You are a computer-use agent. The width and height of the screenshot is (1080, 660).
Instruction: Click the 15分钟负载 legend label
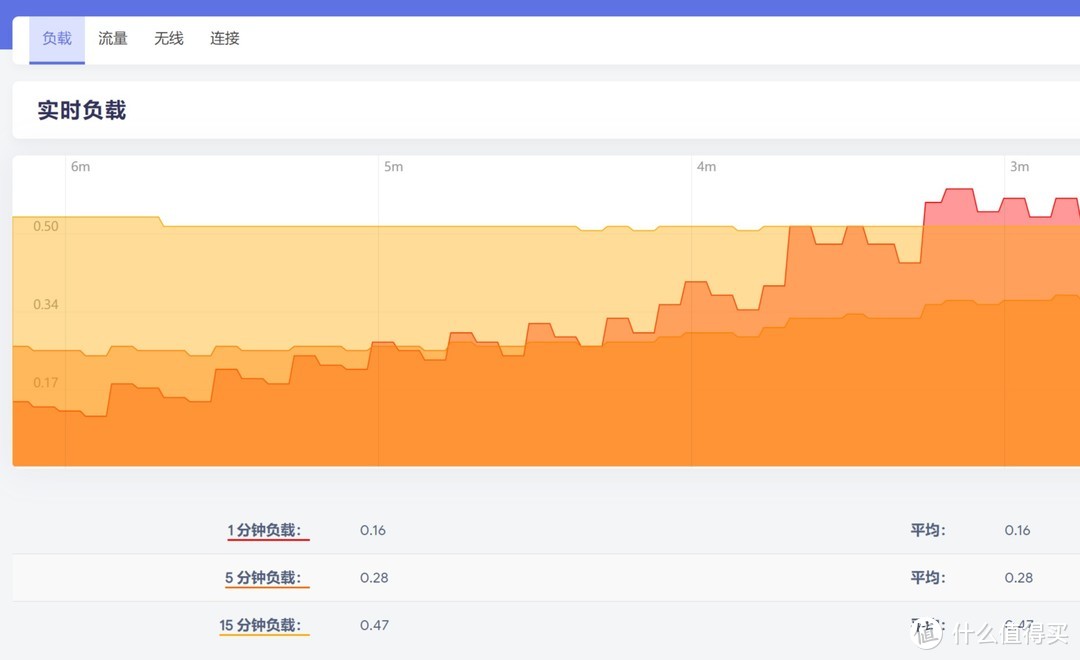[263, 624]
